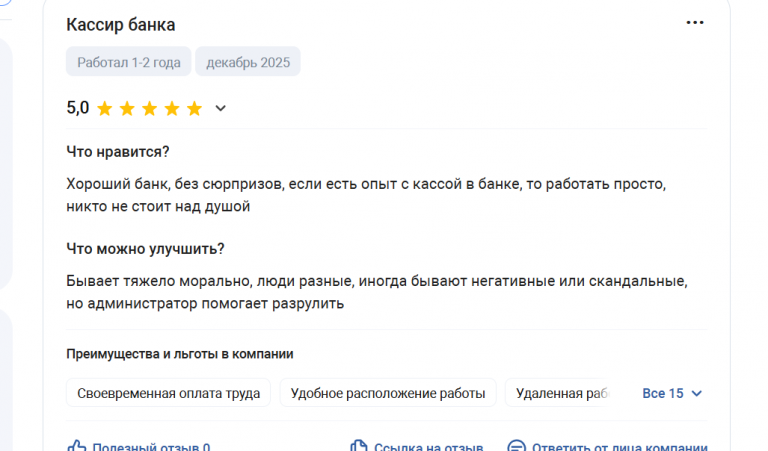Mark review as 'Полезный отзыв'
This screenshot has height=451, width=768.
click(x=150, y=447)
